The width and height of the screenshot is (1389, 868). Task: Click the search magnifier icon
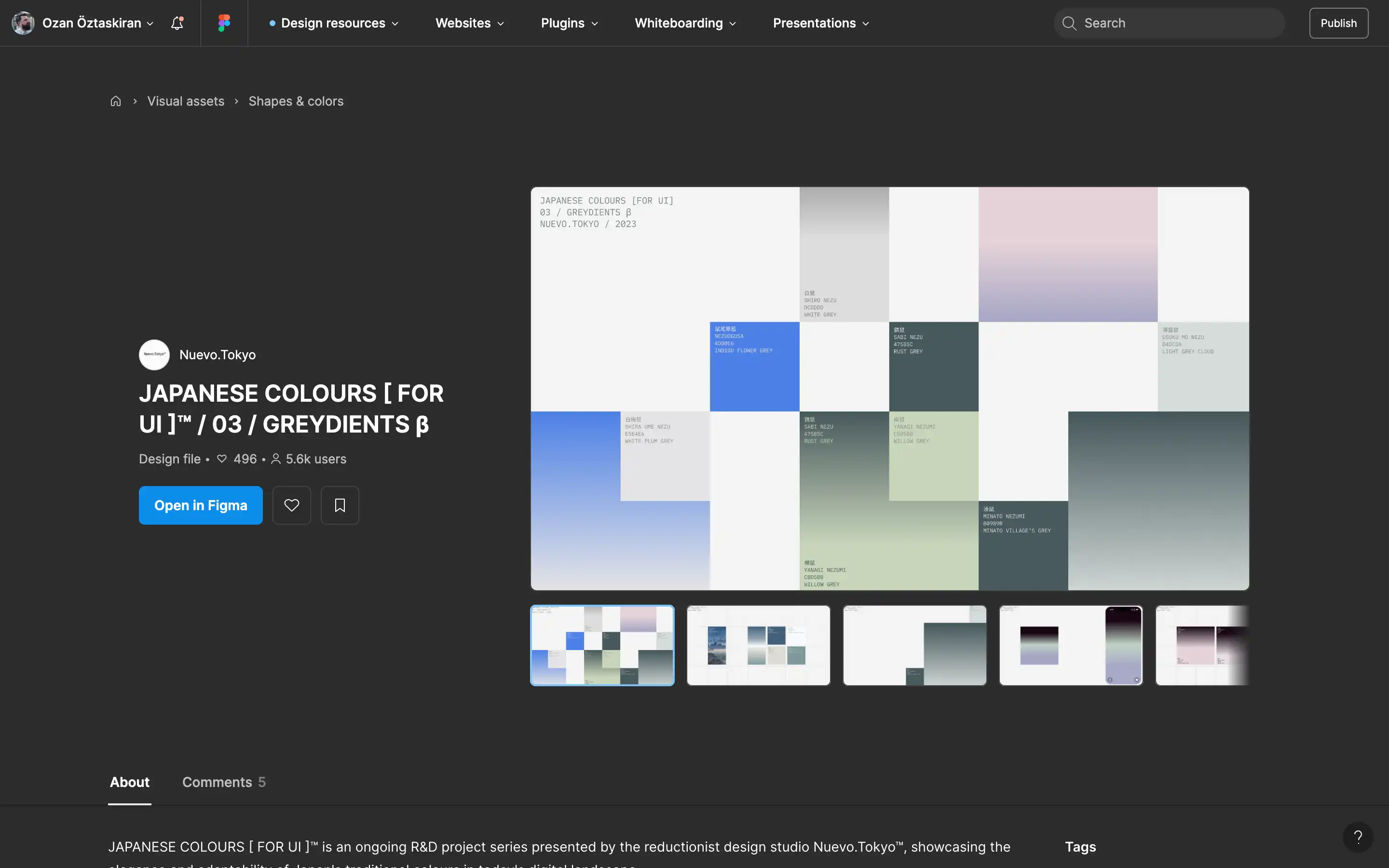coord(1069,23)
